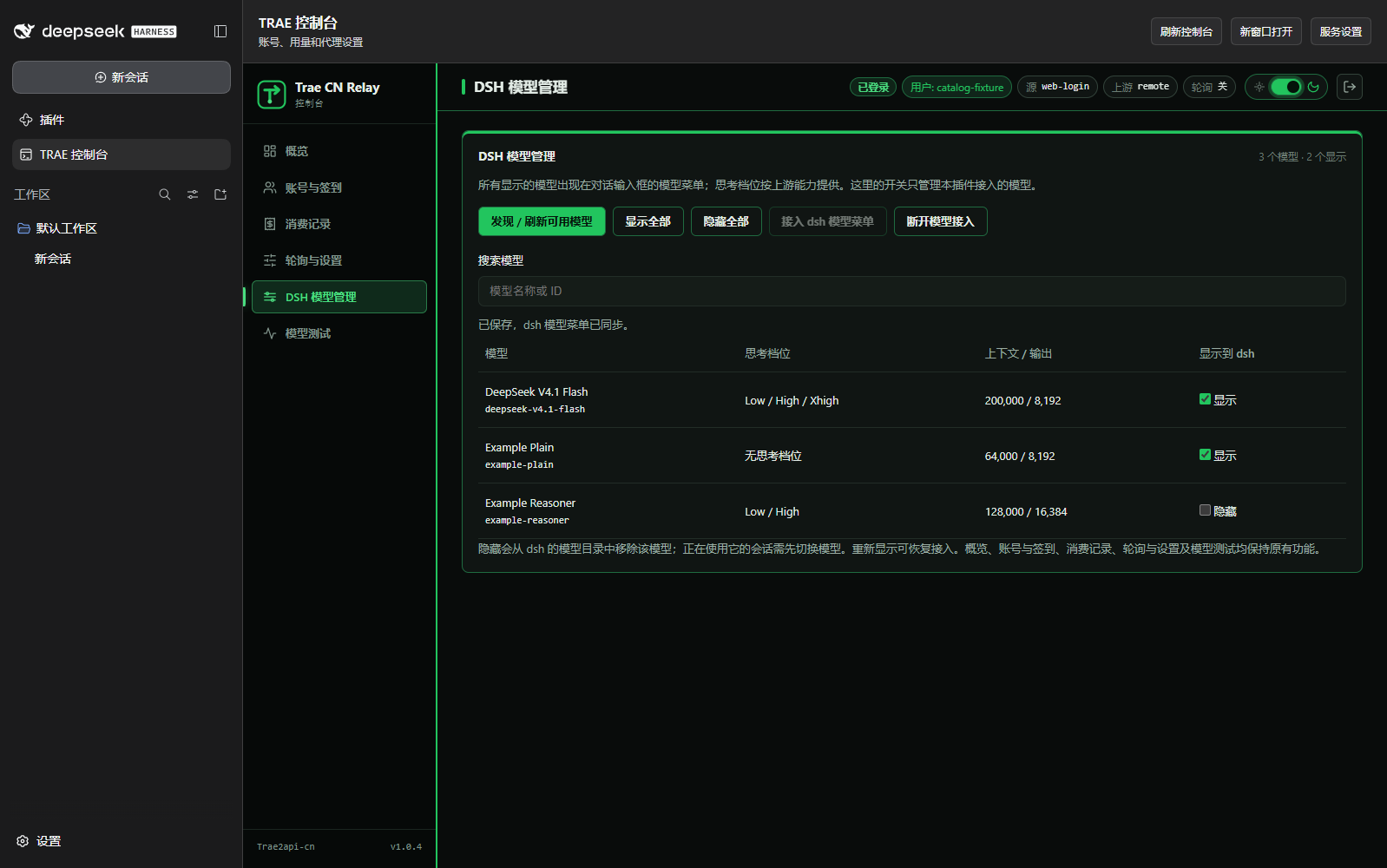Open 消费记录 spending records

coord(339,224)
